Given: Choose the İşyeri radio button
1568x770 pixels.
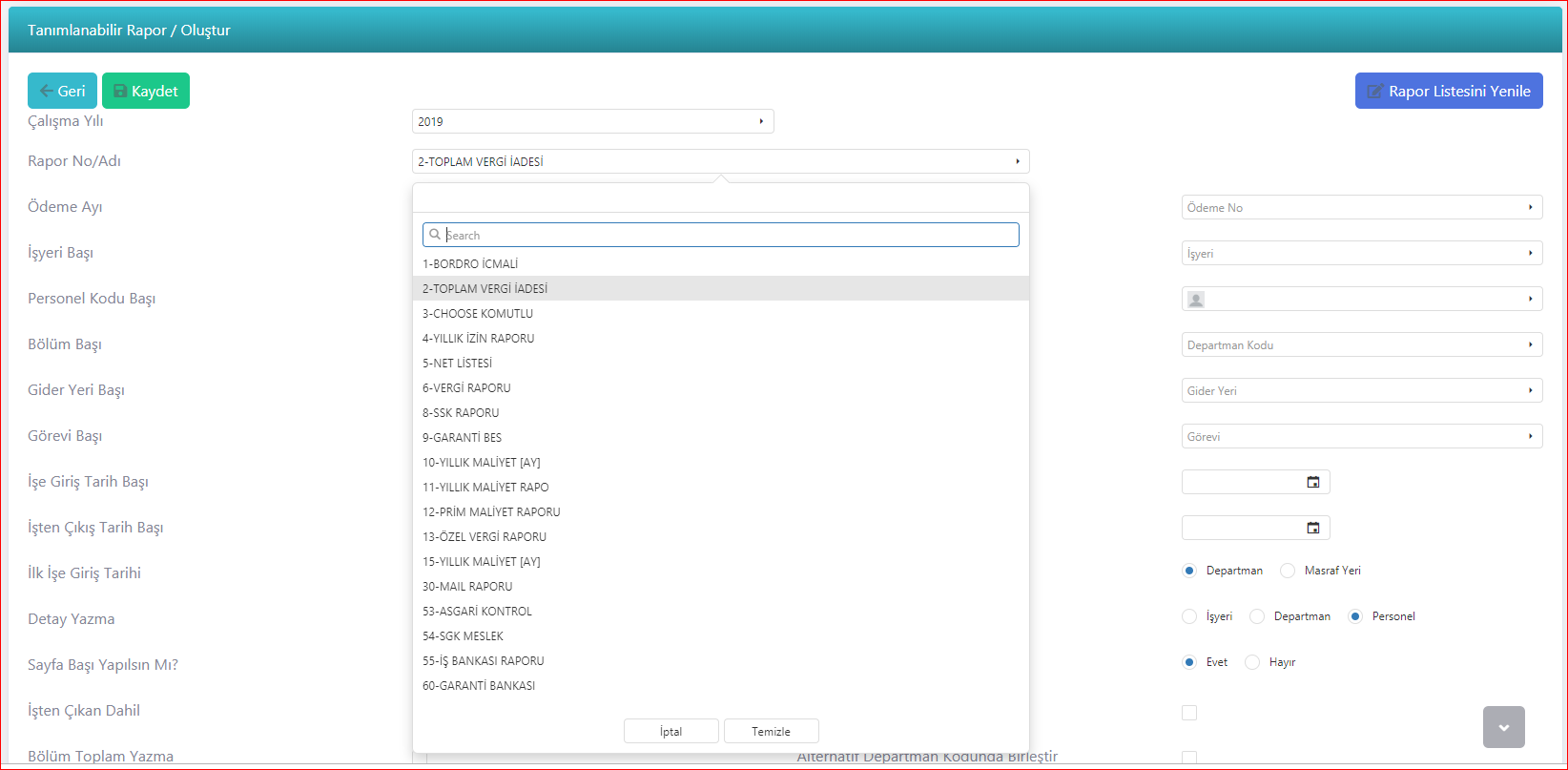Looking at the screenshot, I should [x=1189, y=616].
